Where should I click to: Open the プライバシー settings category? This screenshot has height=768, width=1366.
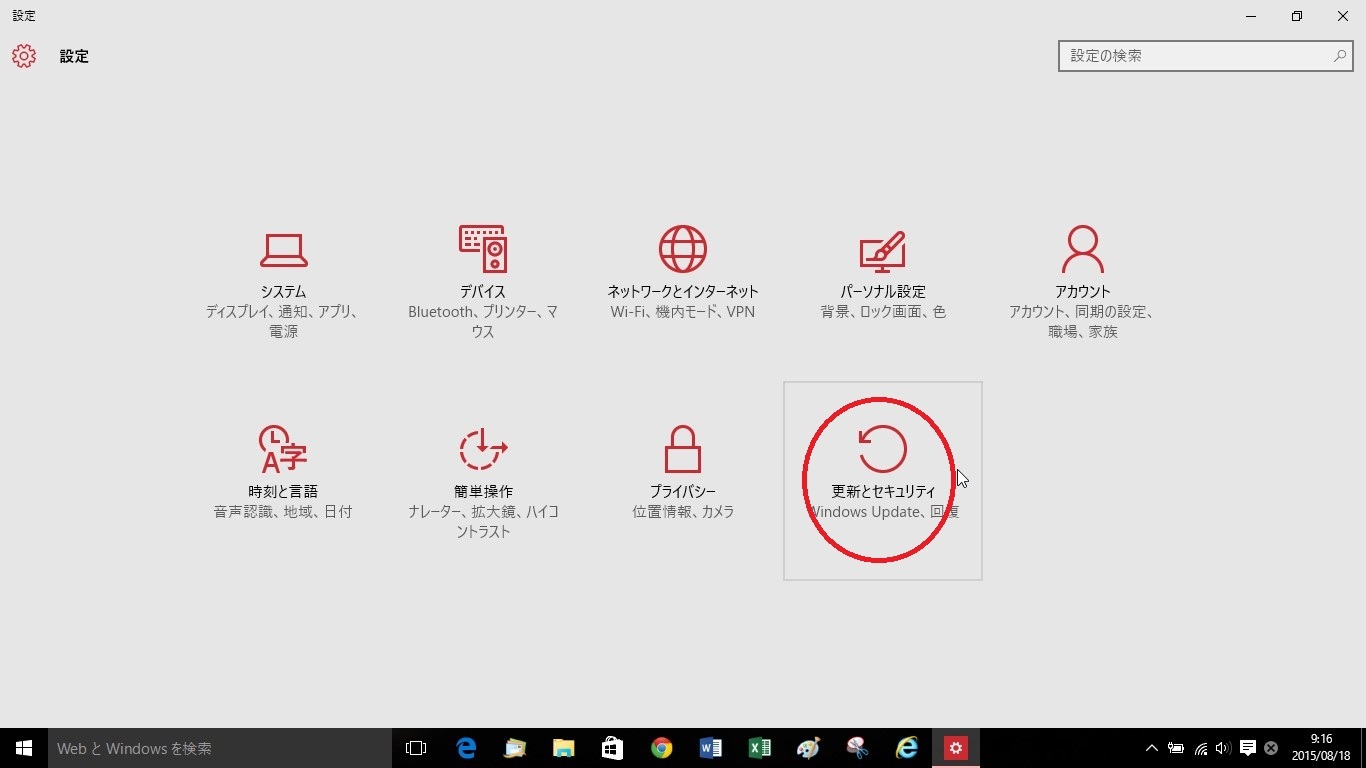point(683,481)
